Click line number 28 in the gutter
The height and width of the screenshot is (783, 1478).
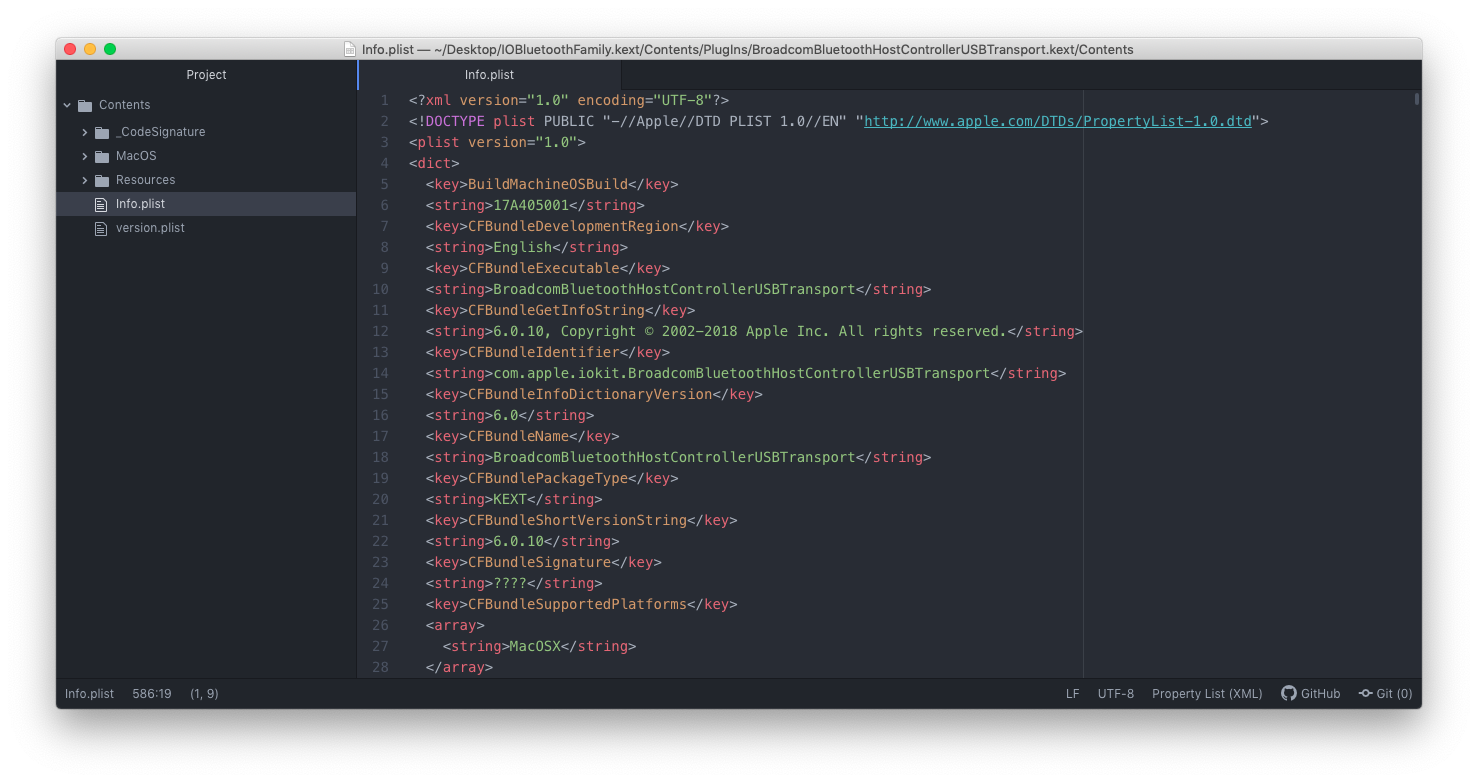(380, 667)
